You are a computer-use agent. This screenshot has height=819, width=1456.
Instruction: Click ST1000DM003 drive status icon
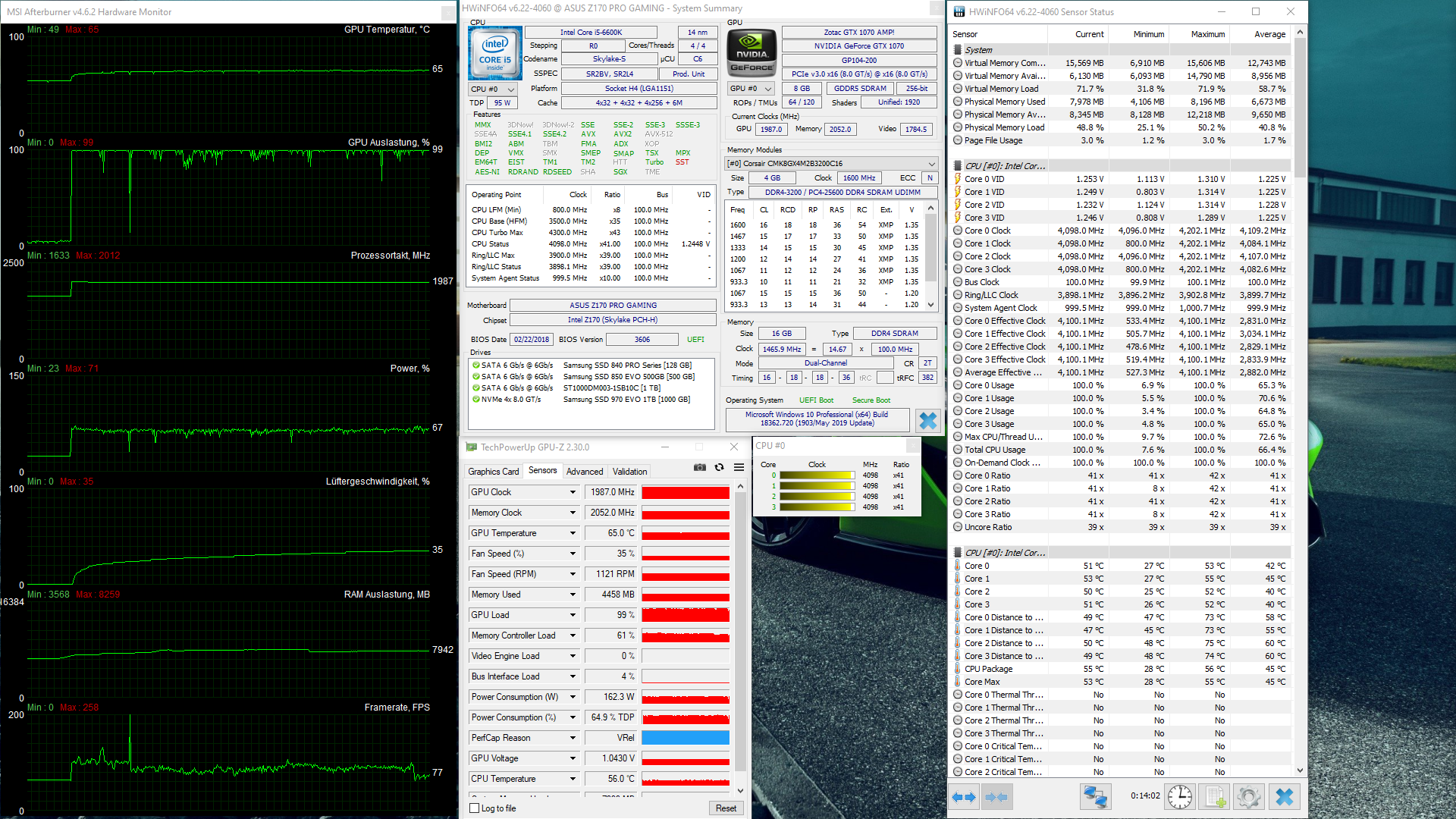(475, 388)
